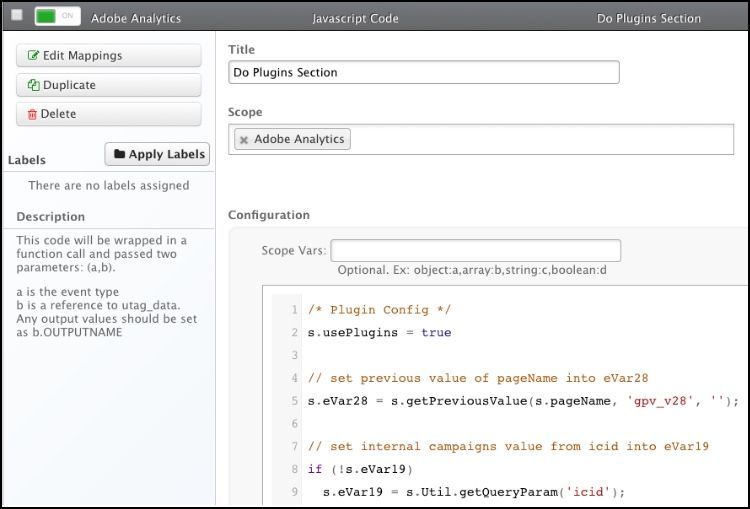Open the Apply Labels menu

(x=157, y=154)
